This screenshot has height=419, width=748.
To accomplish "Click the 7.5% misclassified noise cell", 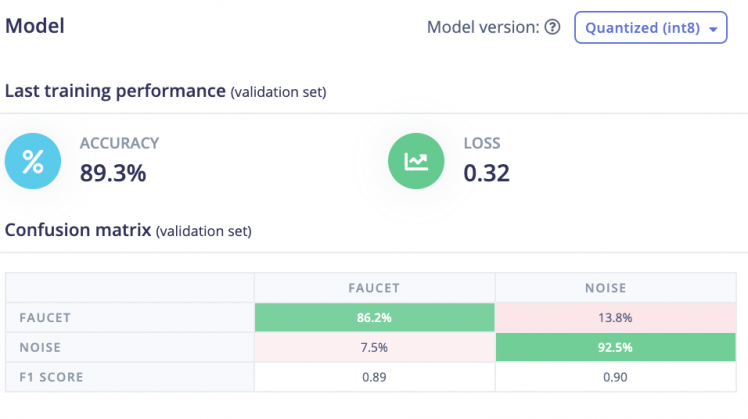I will 374,347.
